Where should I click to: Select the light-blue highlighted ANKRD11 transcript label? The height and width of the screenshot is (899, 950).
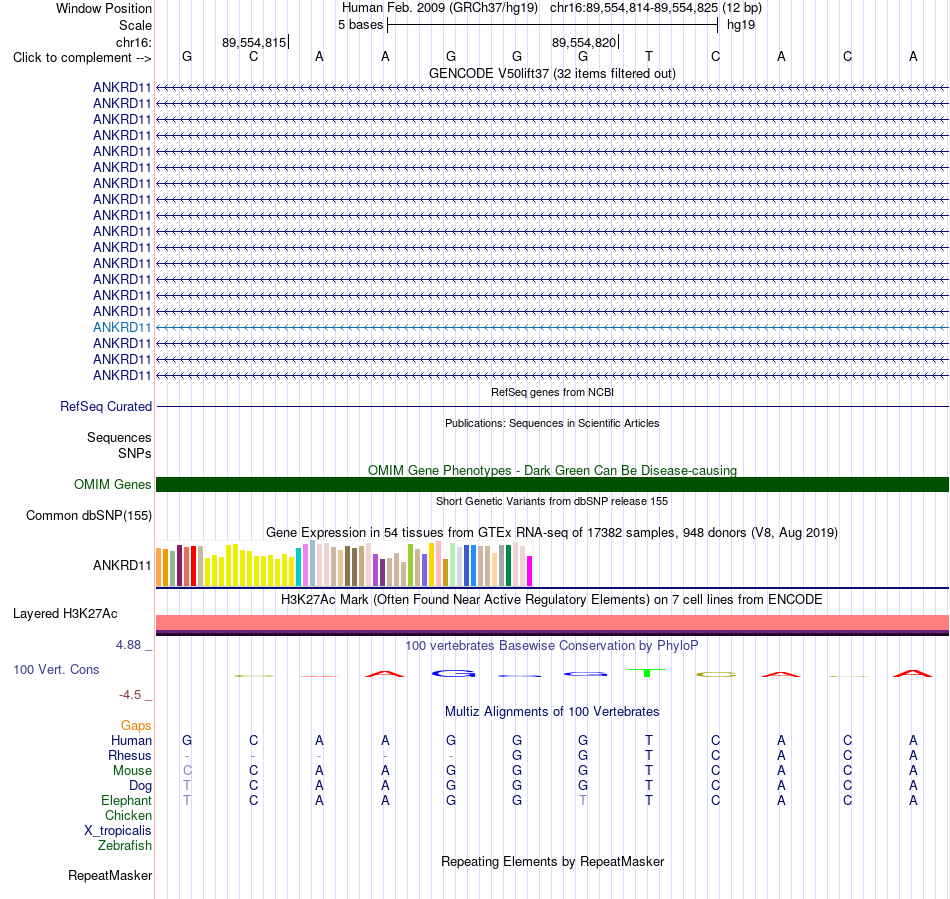pos(122,327)
